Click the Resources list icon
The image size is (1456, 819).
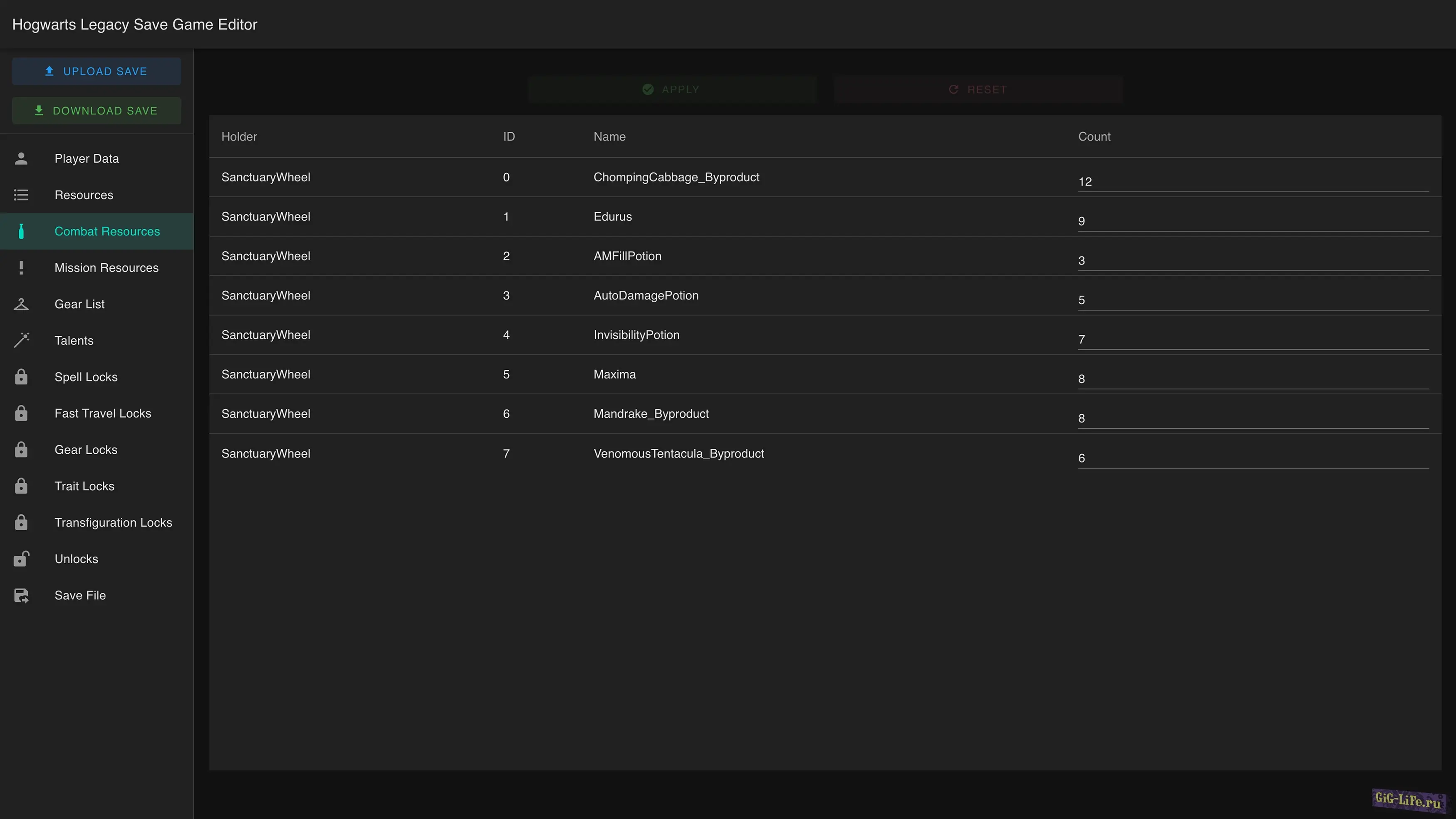21,195
